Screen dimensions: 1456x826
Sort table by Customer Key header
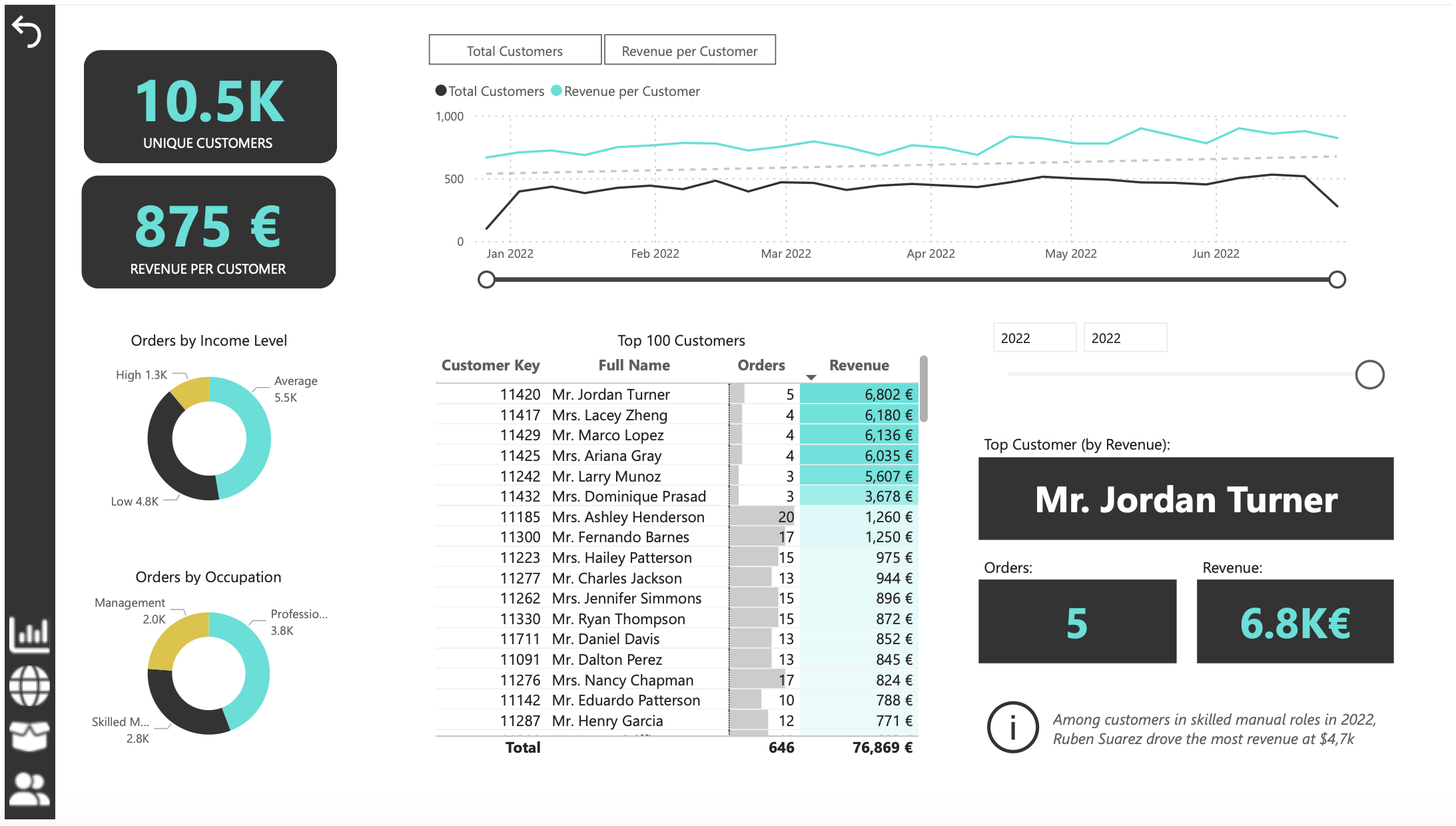tap(490, 365)
